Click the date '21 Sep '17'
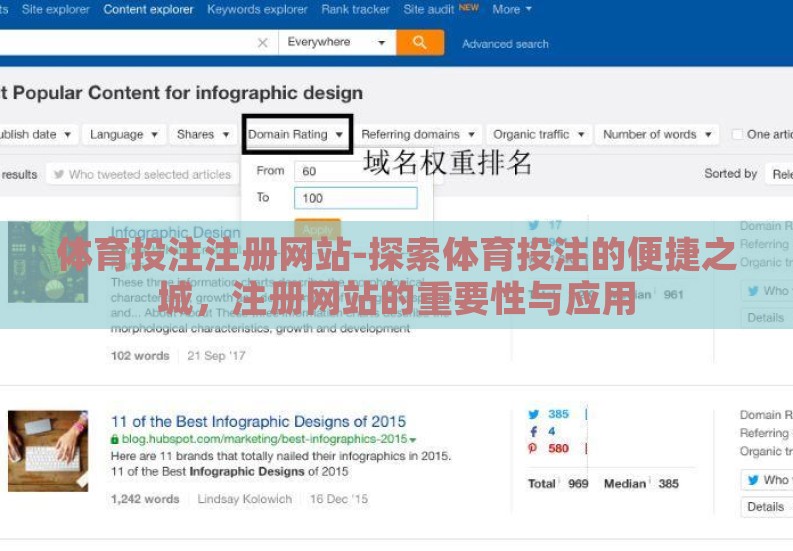 pyautogui.click(x=216, y=356)
